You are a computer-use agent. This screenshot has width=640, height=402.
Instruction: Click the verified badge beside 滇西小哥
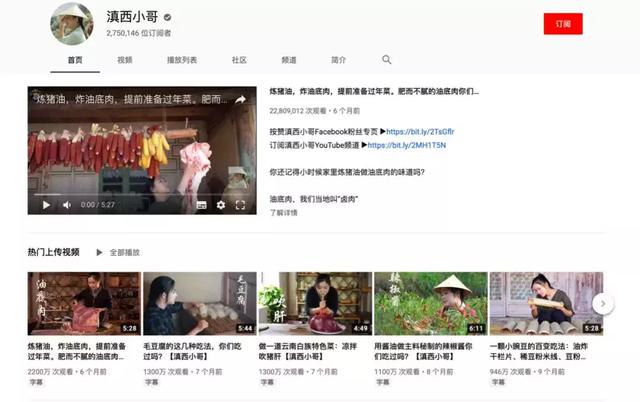click(x=167, y=17)
